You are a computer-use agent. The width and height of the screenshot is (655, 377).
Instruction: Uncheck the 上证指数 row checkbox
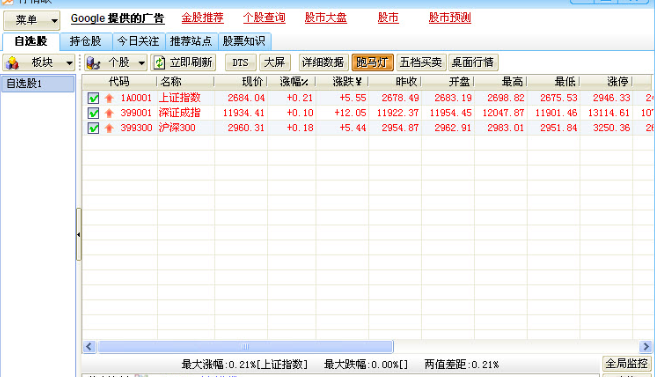[93, 98]
